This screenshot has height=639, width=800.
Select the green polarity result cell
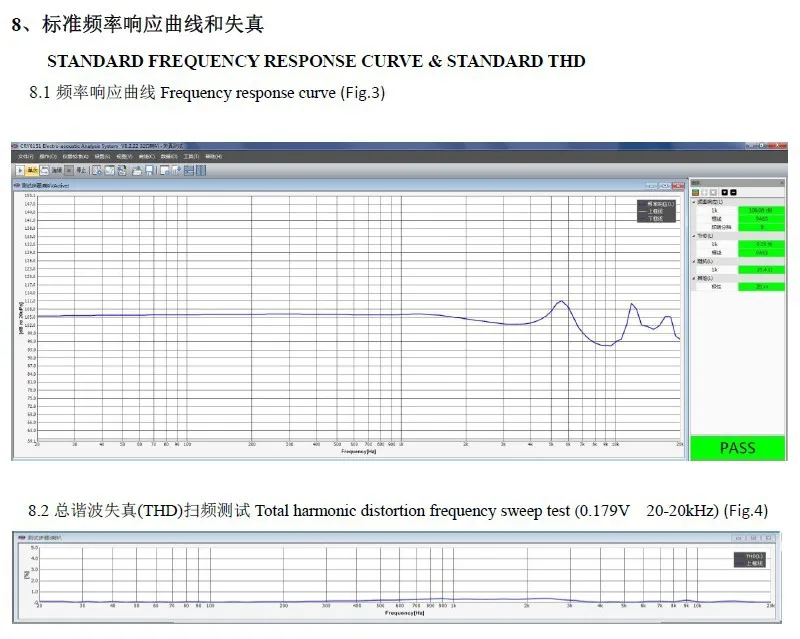[761, 286]
